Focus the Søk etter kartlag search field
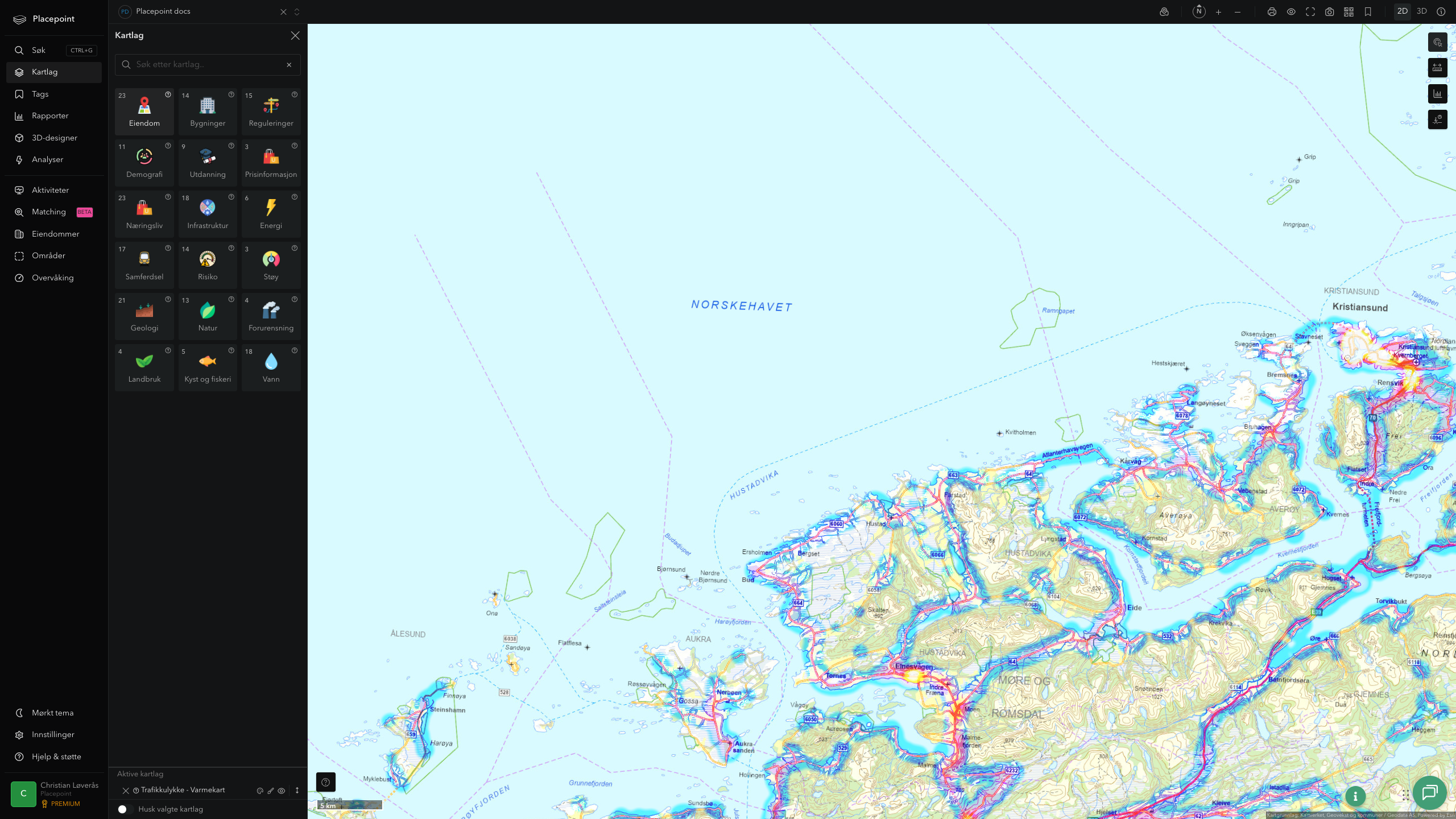This screenshot has width=1456, height=819. 208,65
